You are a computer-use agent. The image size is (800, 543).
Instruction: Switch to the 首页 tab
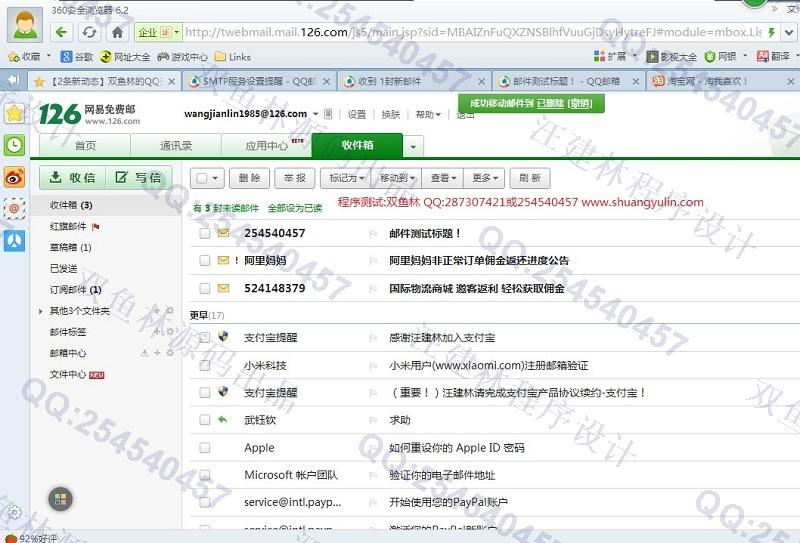click(85, 146)
